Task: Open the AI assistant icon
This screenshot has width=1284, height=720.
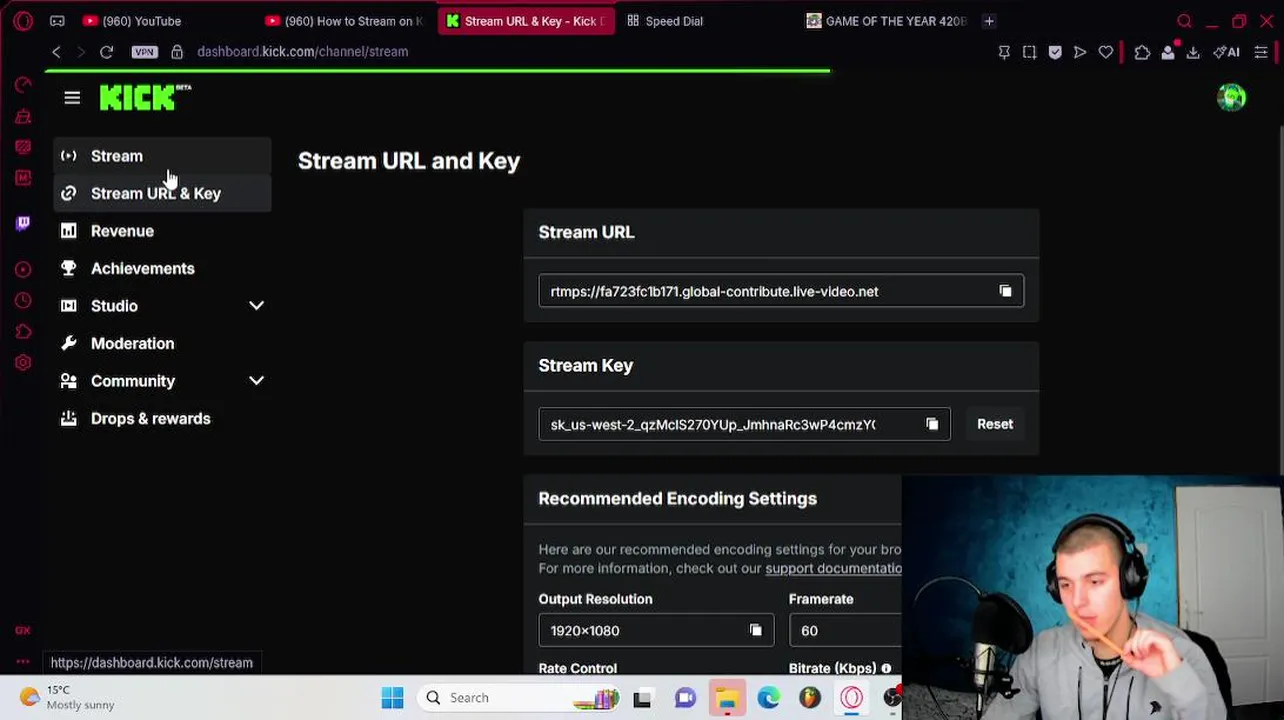Action: tap(1226, 52)
